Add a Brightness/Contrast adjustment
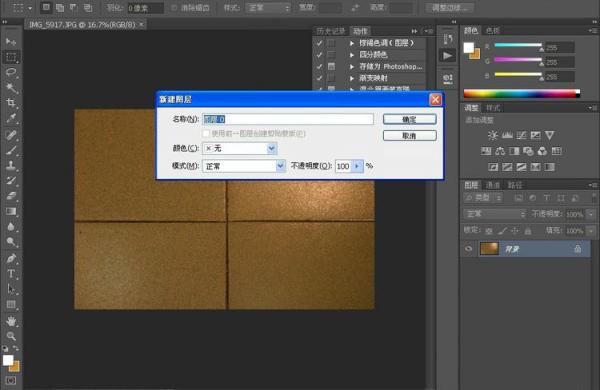Screen dimensions: 600x390 point(492,135)
